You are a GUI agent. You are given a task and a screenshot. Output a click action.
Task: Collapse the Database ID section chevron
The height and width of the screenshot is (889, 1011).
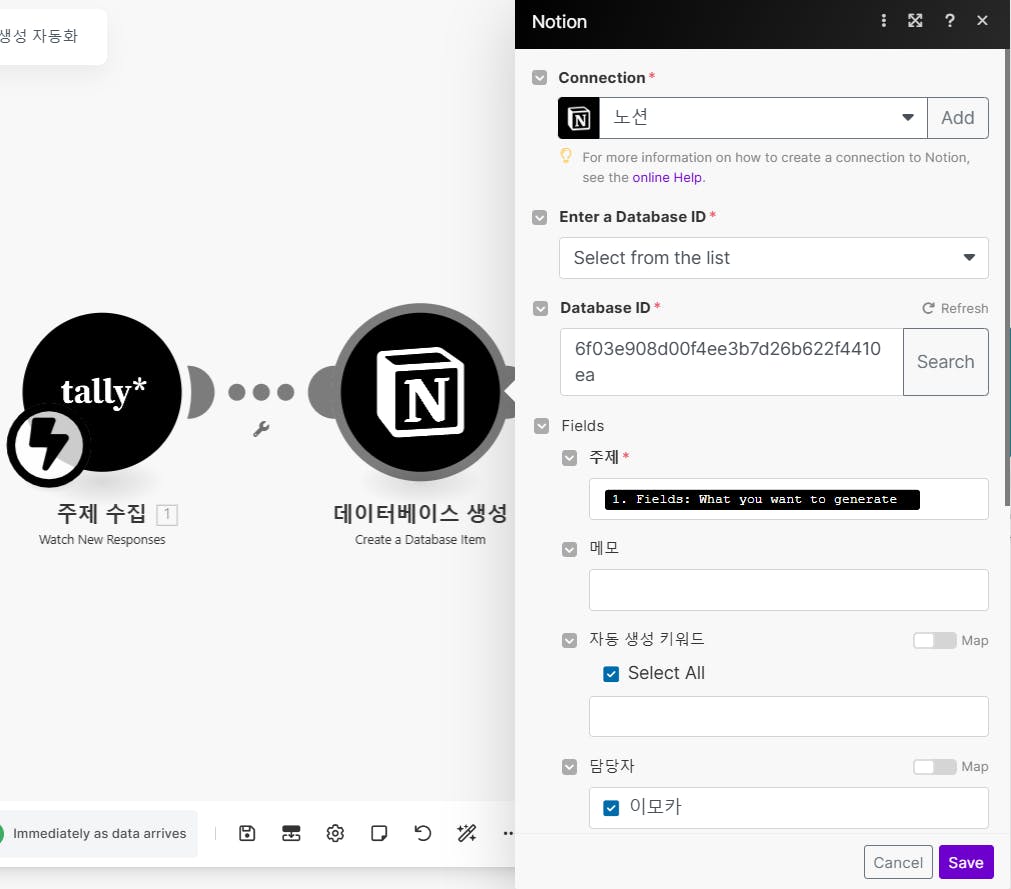pos(540,308)
